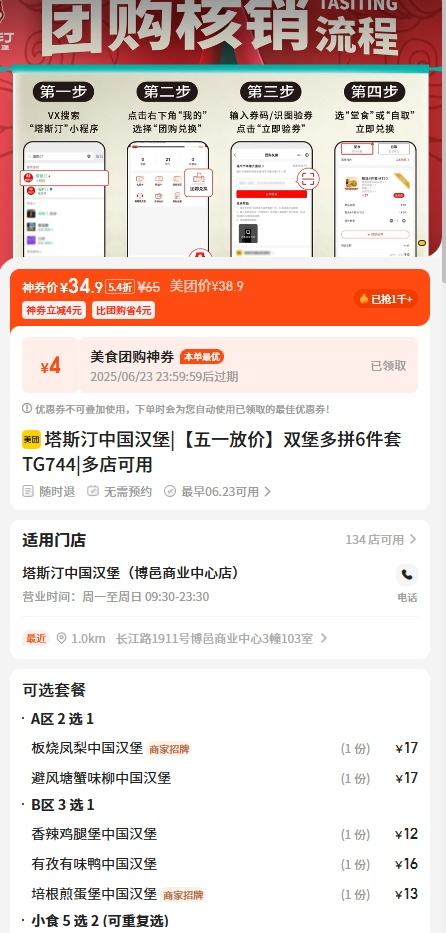Tap the 随时退 refund policy icon
The image size is (446, 933).
(28, 491)
